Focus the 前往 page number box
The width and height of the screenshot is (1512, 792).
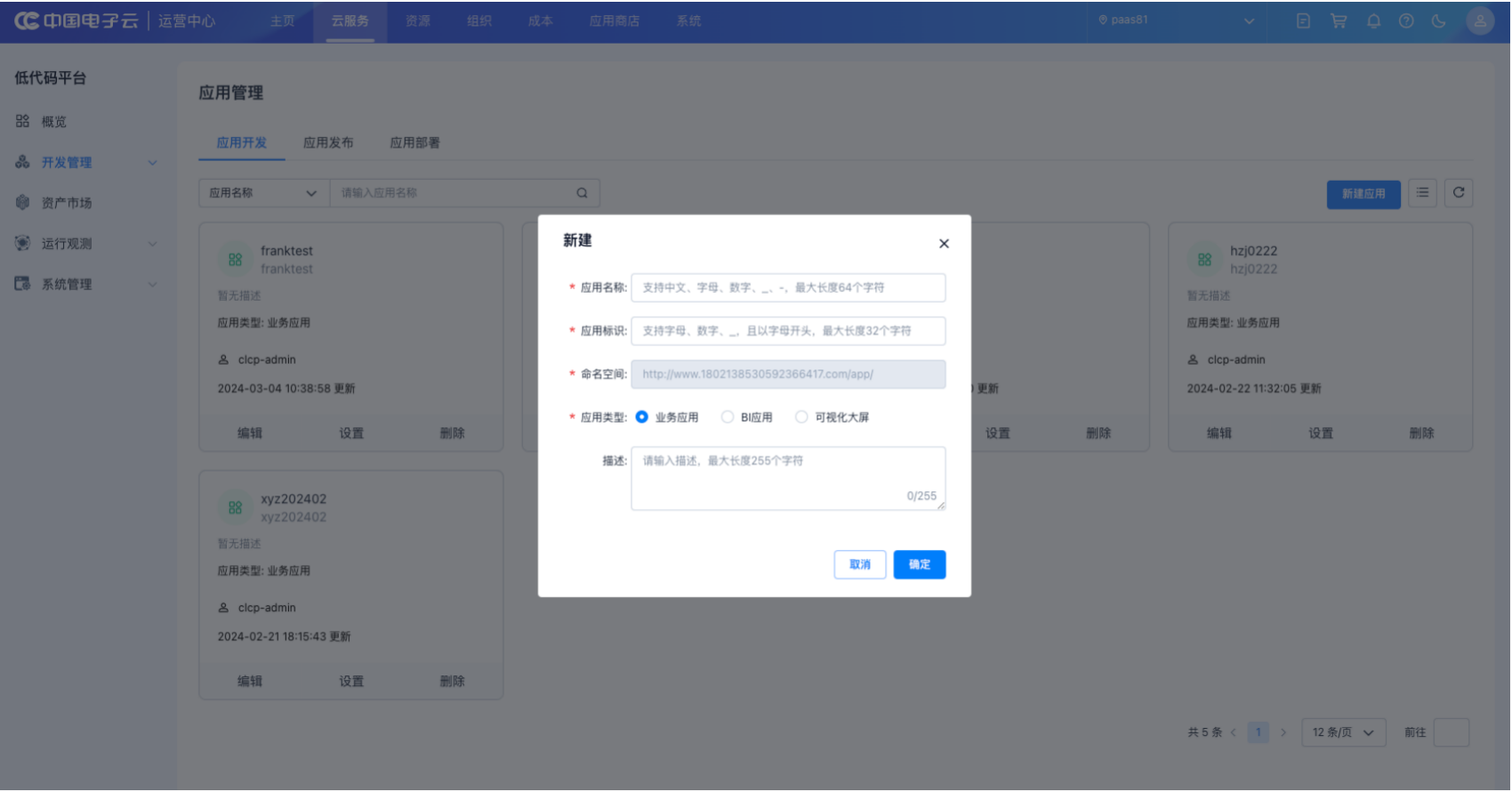pyautogui.click(x=1452, y=732)
